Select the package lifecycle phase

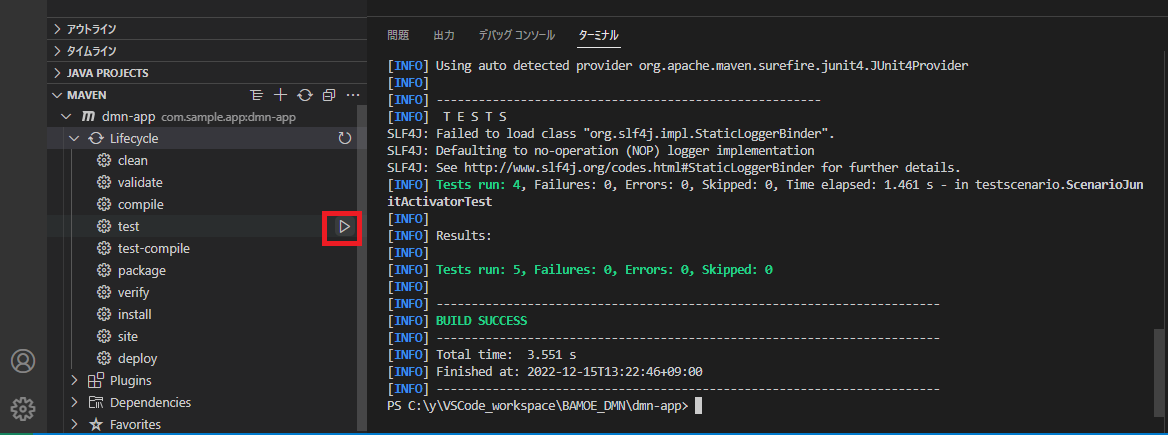(142, 270)
